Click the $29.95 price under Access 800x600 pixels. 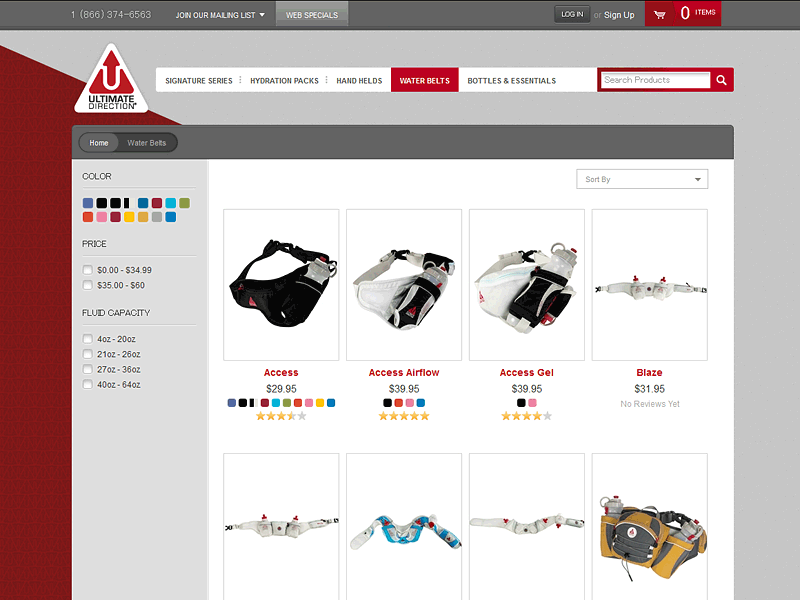[x=281, y=389]
